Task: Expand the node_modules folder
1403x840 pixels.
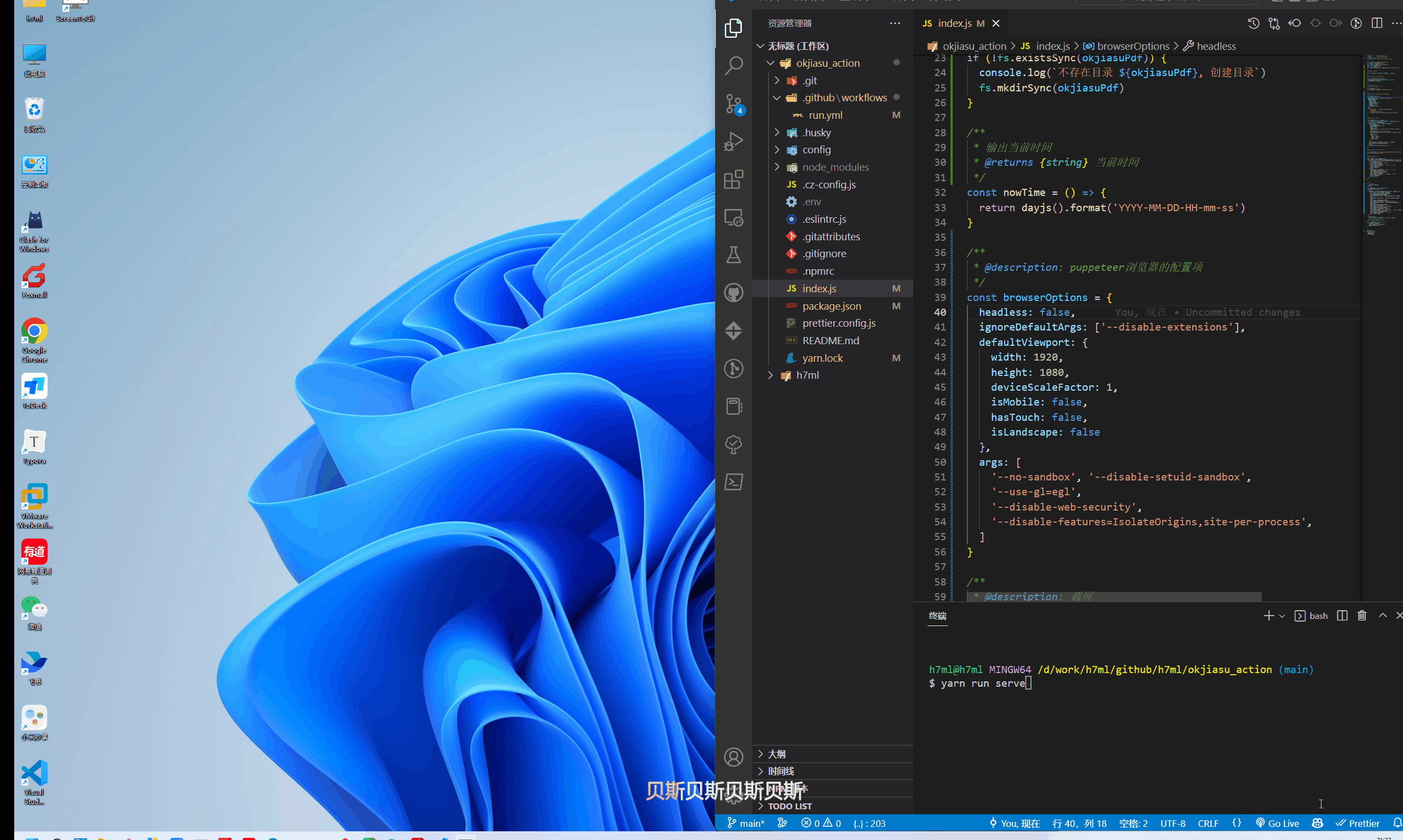Action: coord(835,167)
